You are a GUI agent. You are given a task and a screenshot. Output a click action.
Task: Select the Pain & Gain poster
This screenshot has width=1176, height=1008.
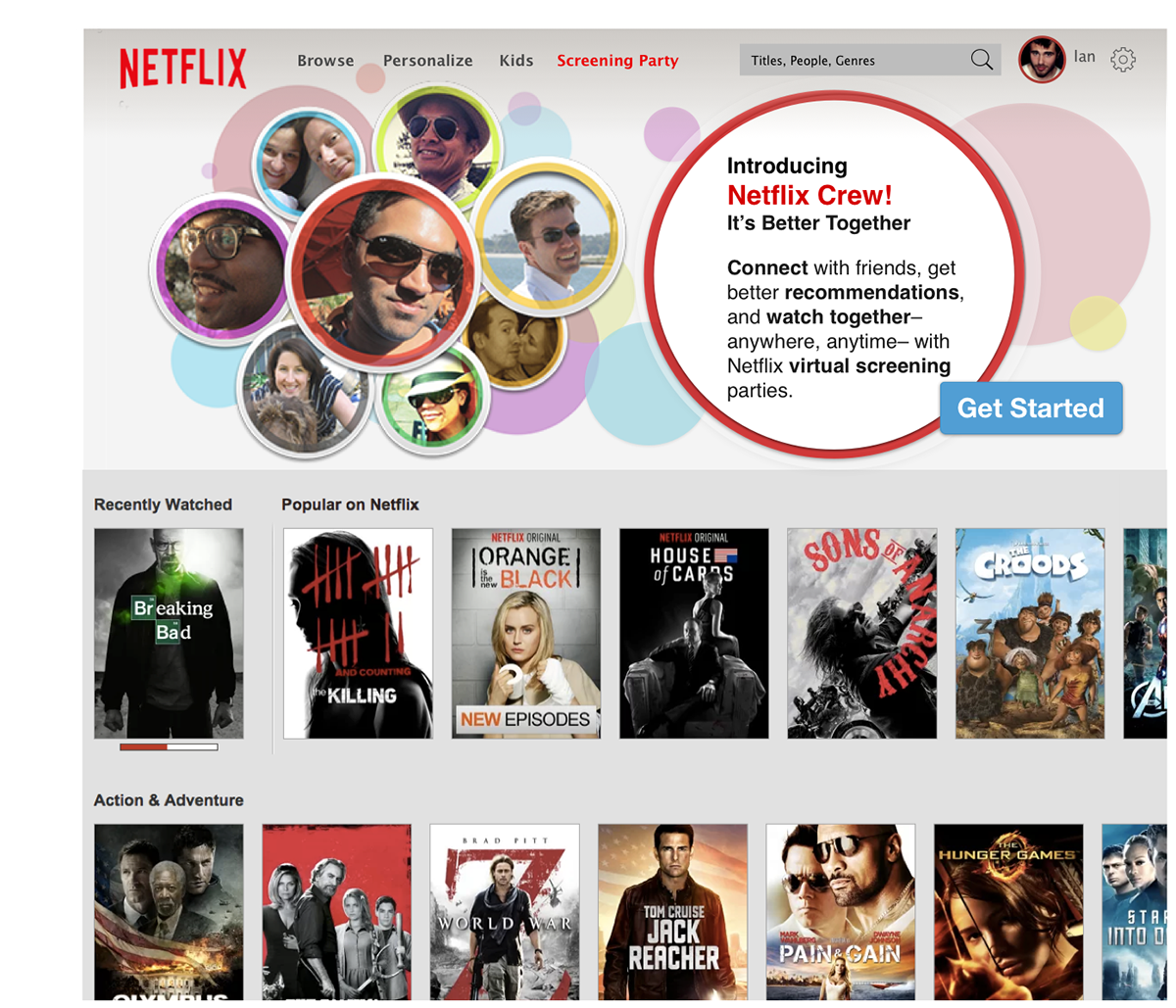(x=841, y=912)
